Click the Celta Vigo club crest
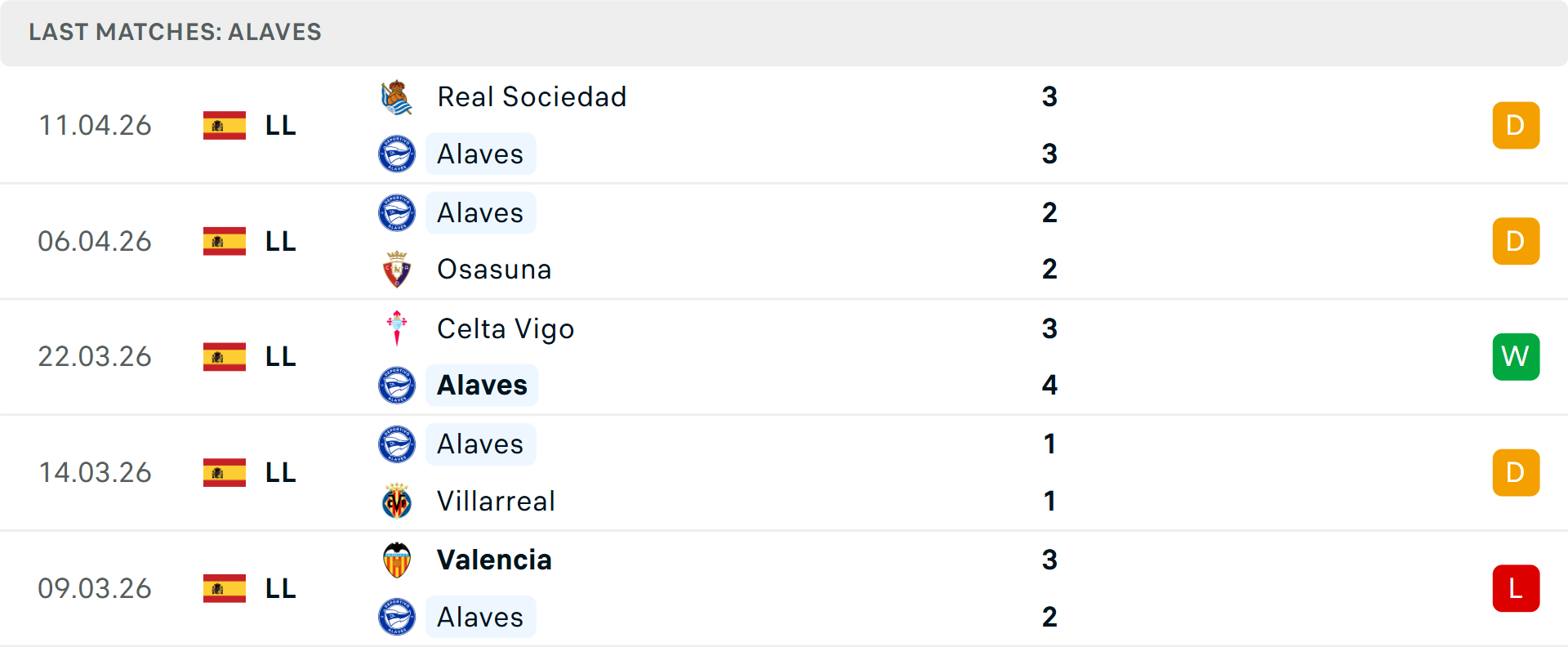Screen dimensions: 1568x647 (x=398, y=328)
